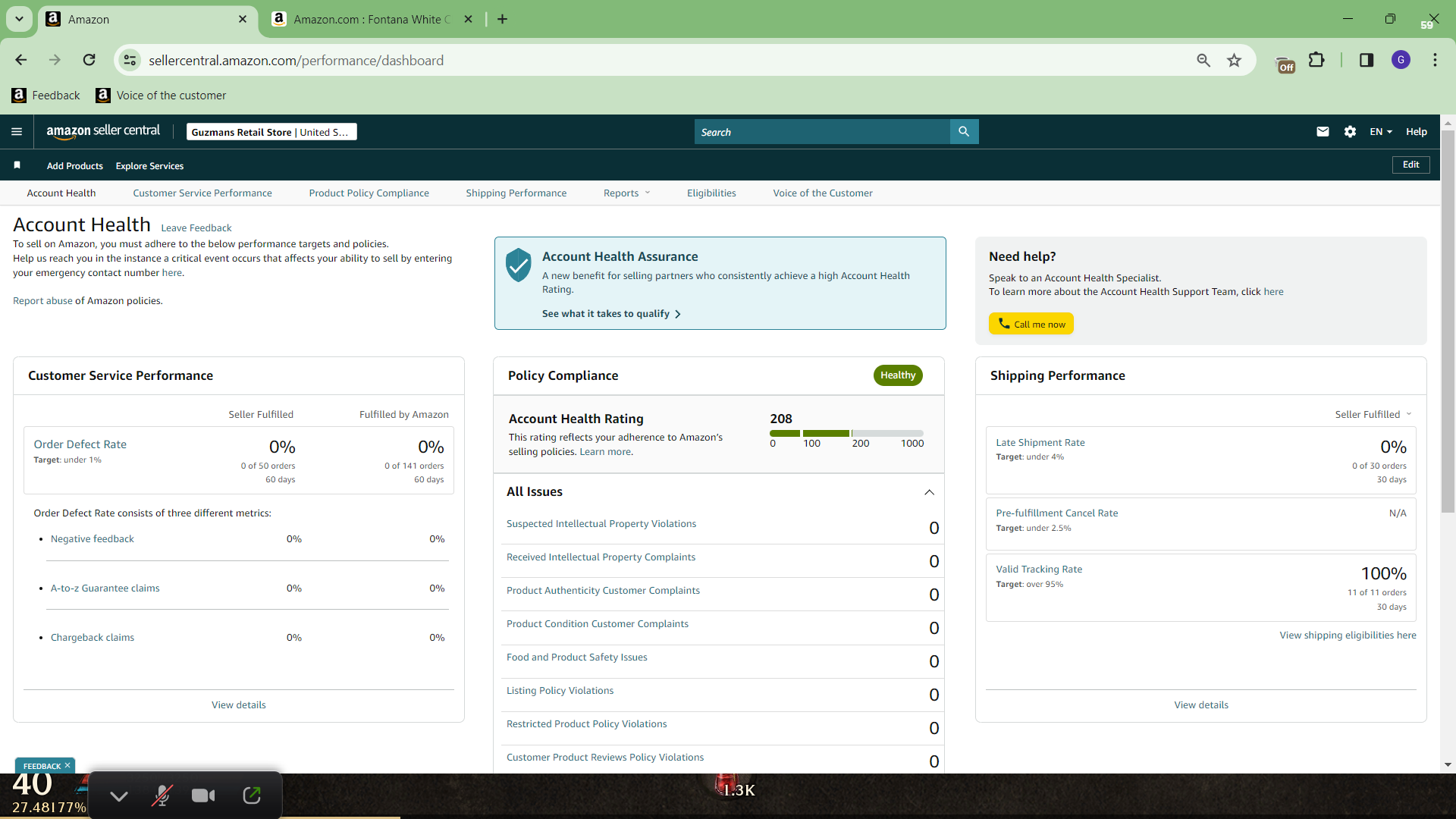Toggle the browser side panel icon
Image resolution: width=1456 pixels, height=819 pixels.
point(1367,60)
